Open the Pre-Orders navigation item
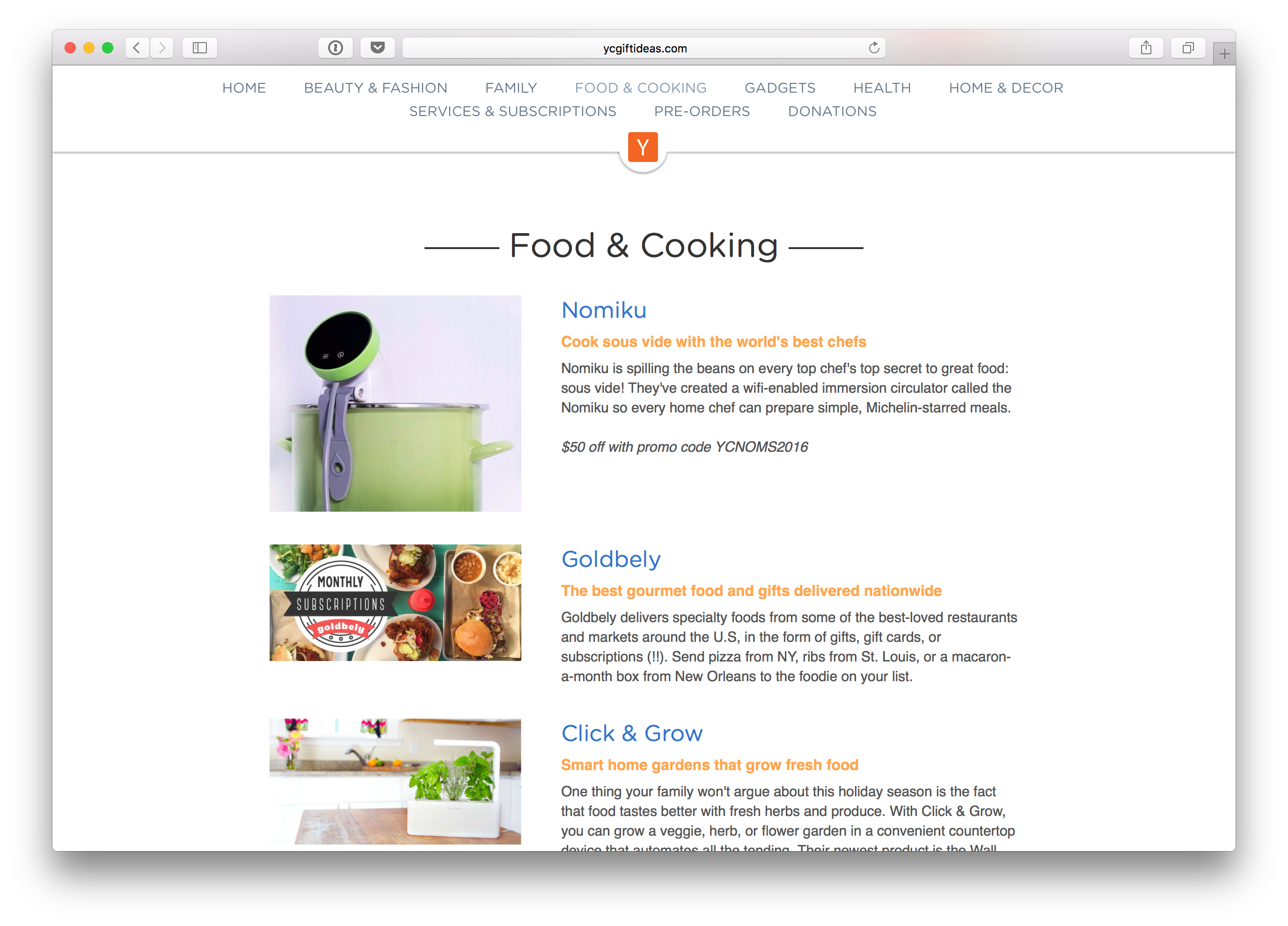Image resolution: width=1288 pixels, height=926 pixels. click(702, 111)
